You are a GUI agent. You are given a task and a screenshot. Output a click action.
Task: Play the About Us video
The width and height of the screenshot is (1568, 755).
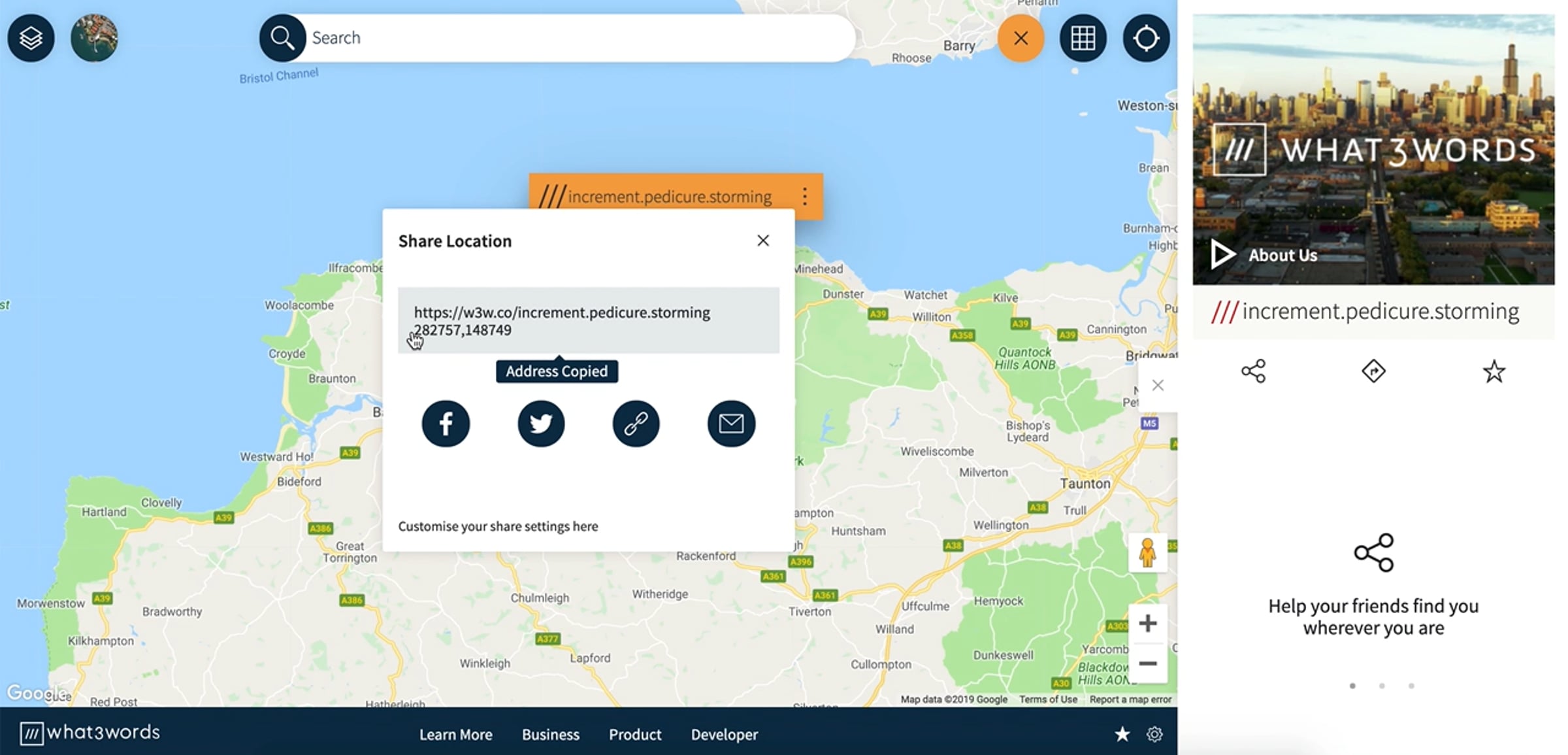click(1222, 254)
